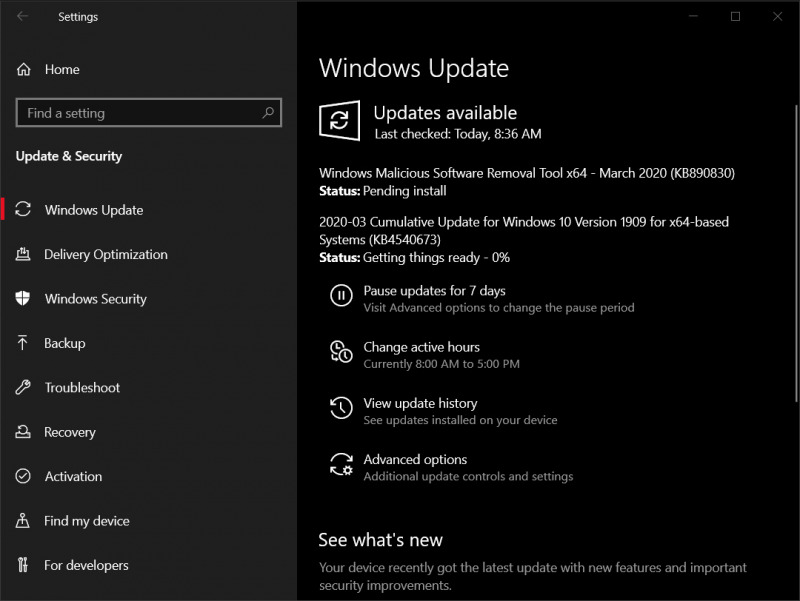Screen dimensions: 800x601
Task: Open Change active hours
Action: [421, 347]
